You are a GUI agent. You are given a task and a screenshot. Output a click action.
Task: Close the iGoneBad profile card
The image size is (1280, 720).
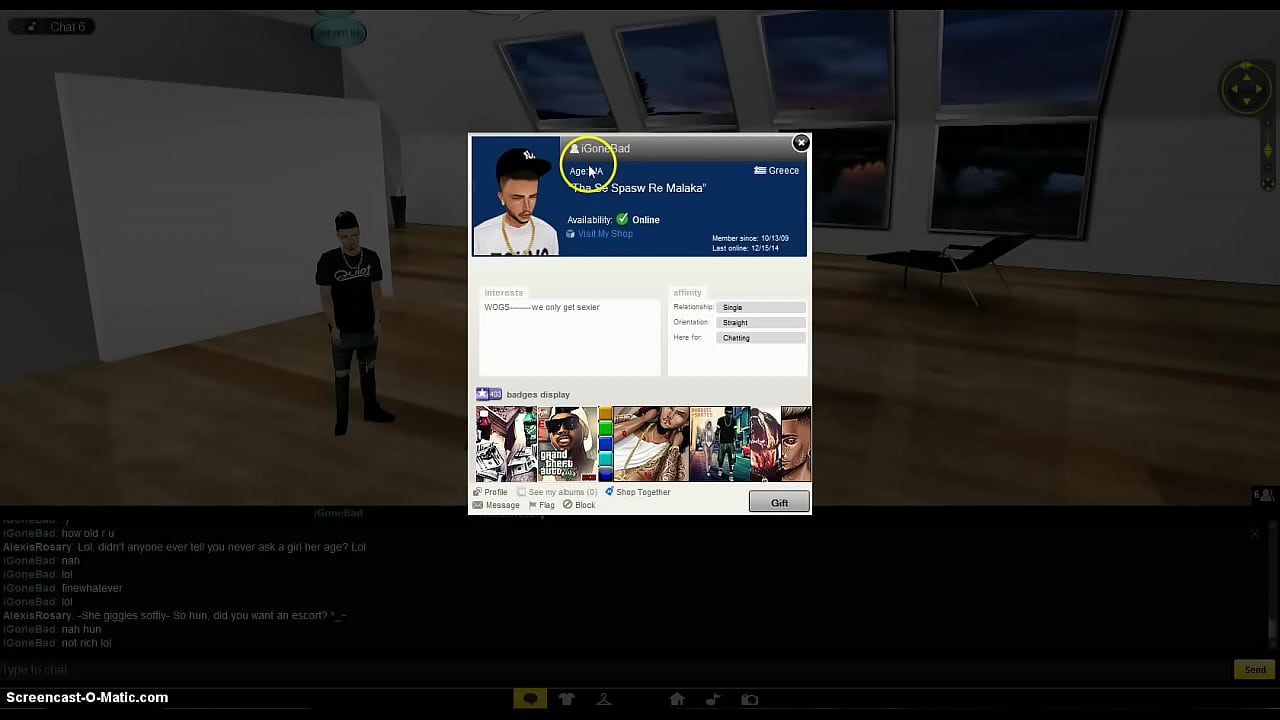pos(801,143)
